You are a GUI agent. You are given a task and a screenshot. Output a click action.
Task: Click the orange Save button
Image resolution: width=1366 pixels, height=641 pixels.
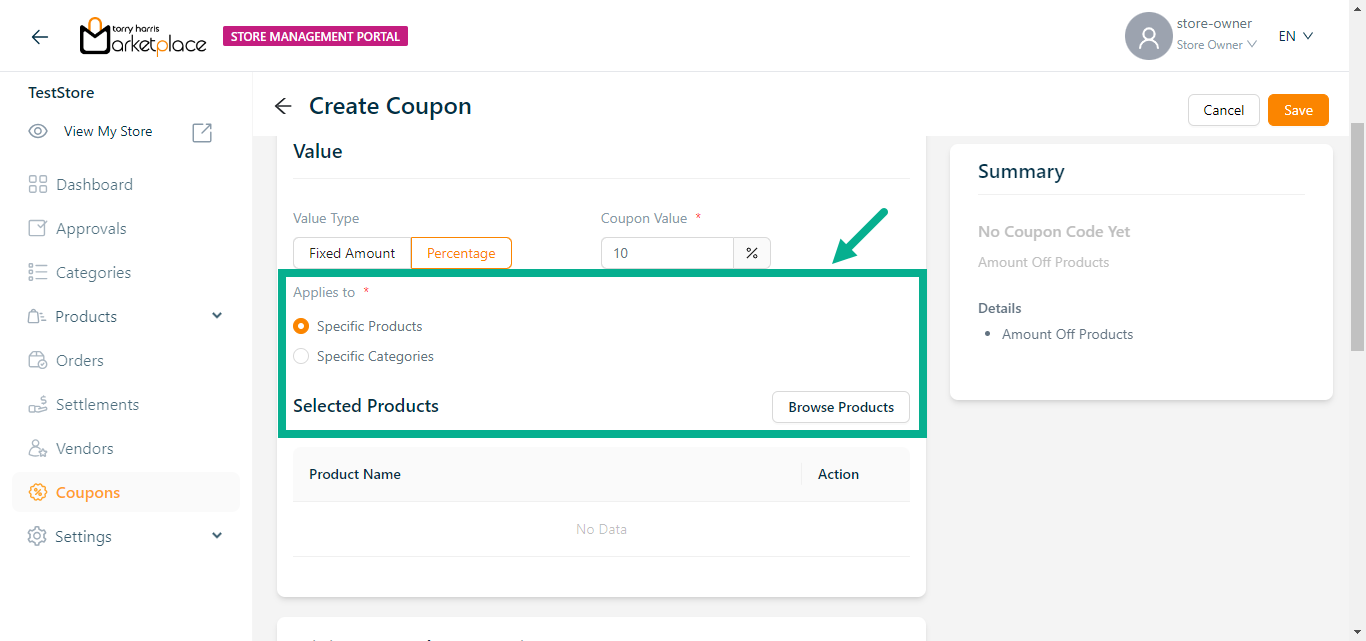click(1298, 110)
